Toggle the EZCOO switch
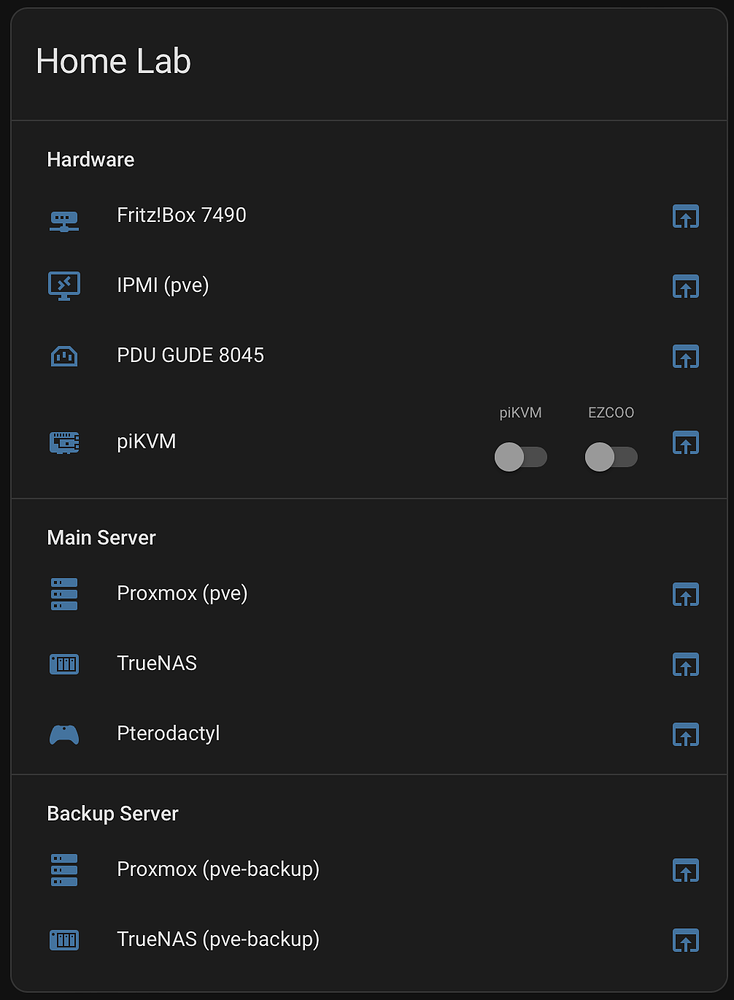 click(611, 457)
